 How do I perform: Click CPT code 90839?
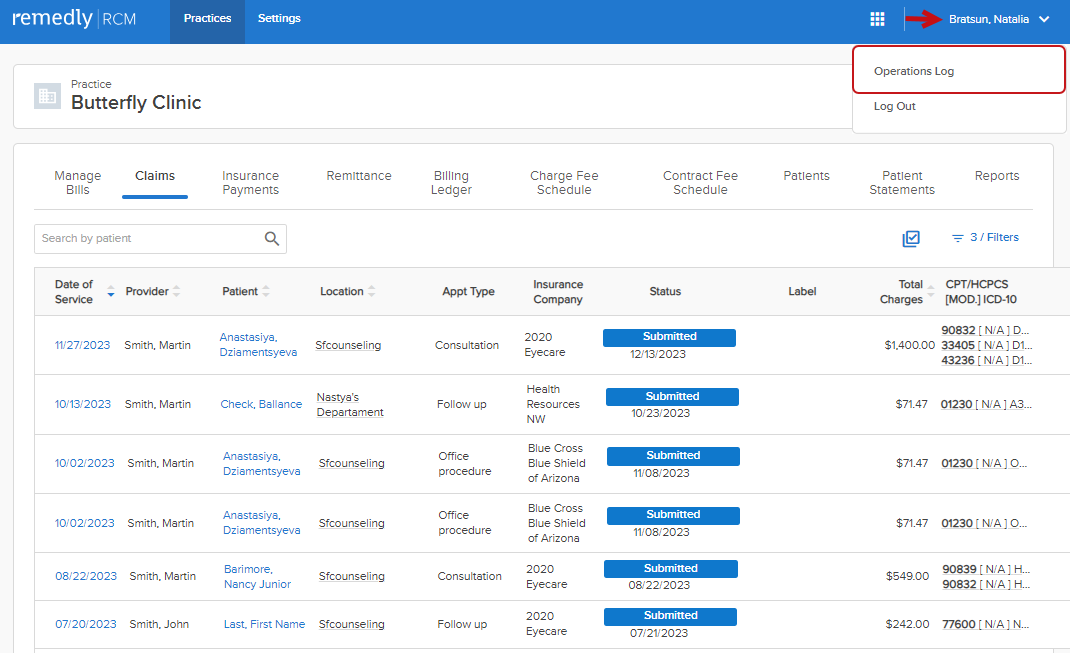(959, 569)
